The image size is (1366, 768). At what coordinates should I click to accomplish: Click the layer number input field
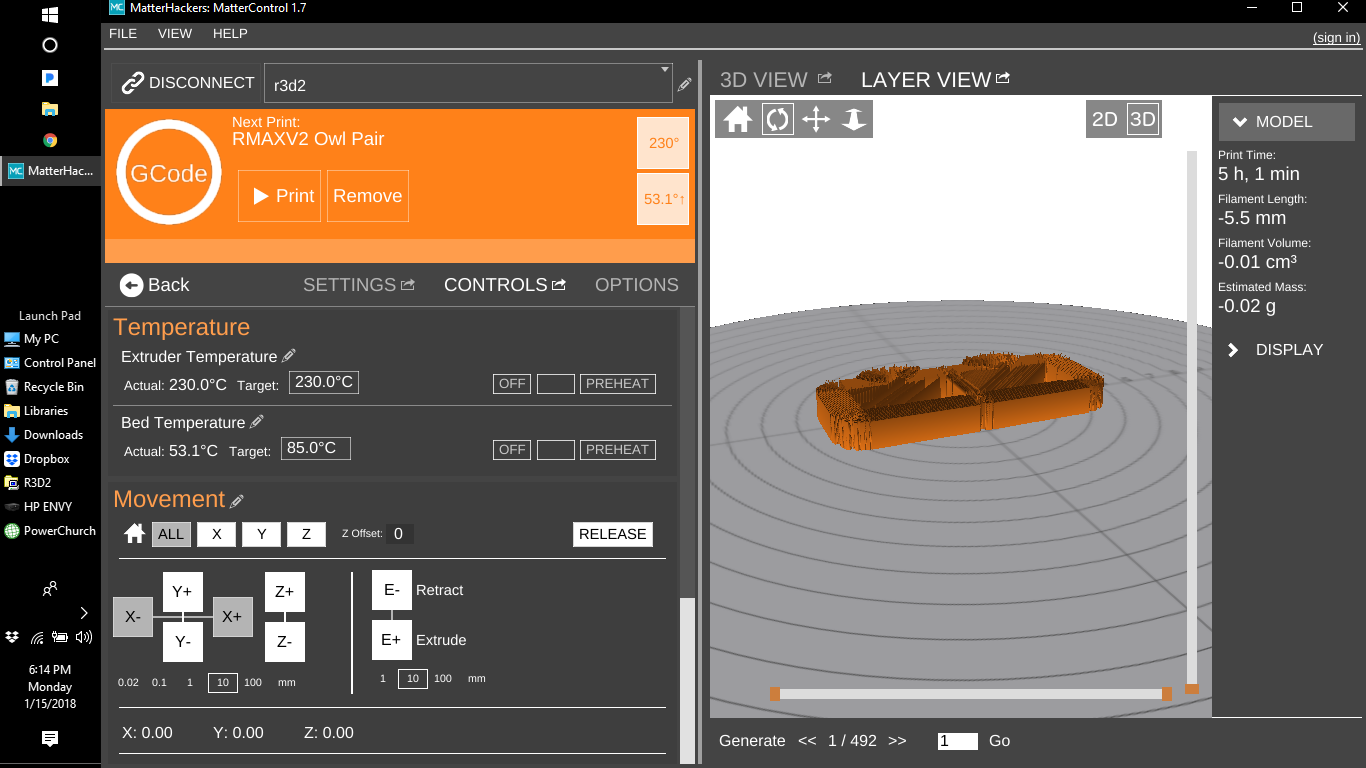click(957, 741)
